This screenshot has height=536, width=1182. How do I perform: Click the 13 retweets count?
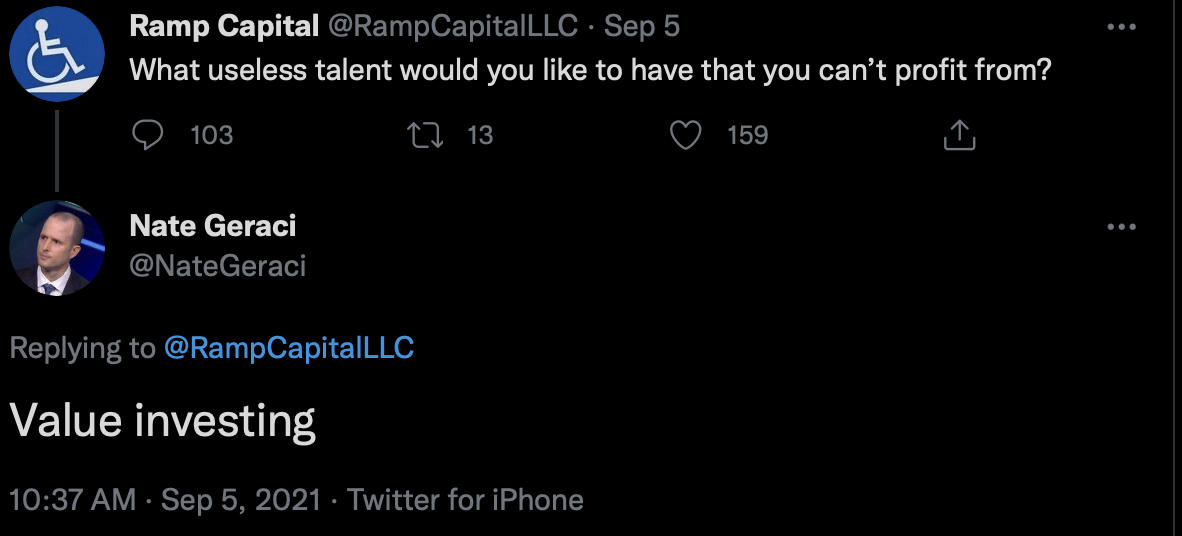[480, 134]
